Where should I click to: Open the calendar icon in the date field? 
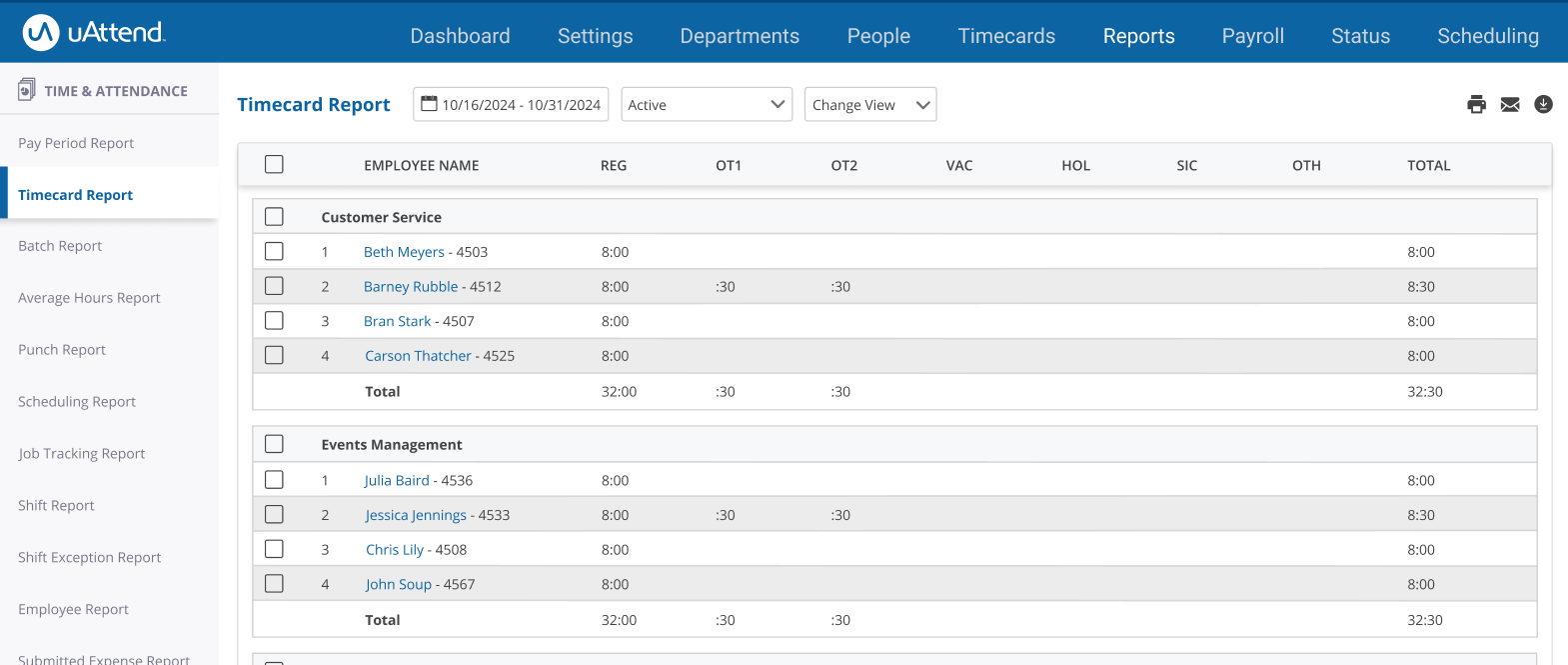pos(429,104)
